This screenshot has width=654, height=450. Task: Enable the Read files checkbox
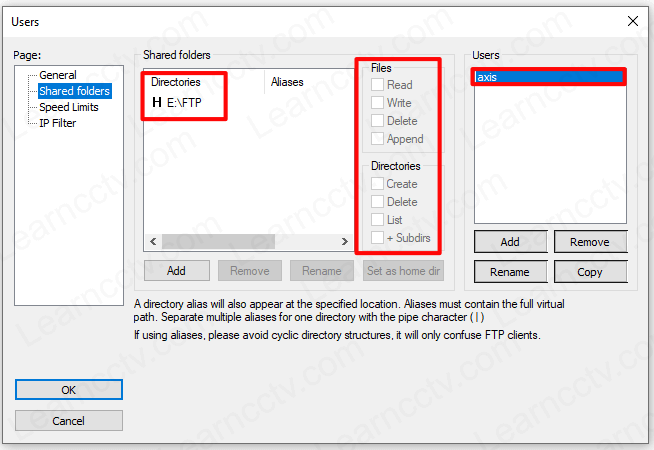(377, 86)
